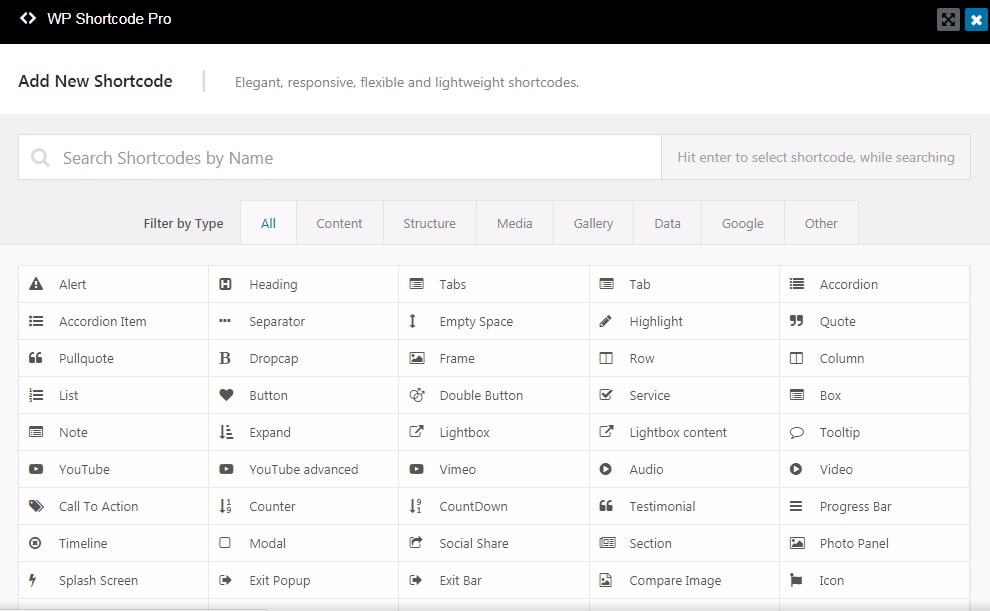Click the Frame image icon
Image resolution: width=990 pixels, height=611 pixels.
pos(416,358)
